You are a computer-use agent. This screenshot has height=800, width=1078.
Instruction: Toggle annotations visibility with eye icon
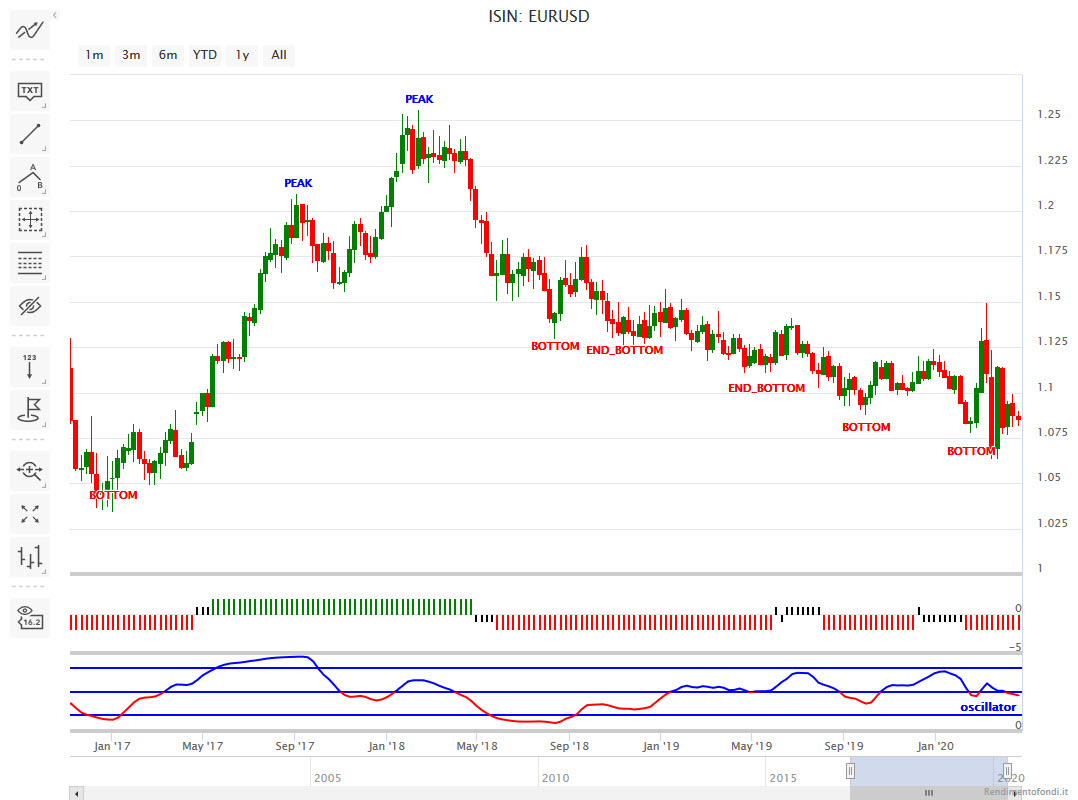pyautogui.click(x=30, y=305)
